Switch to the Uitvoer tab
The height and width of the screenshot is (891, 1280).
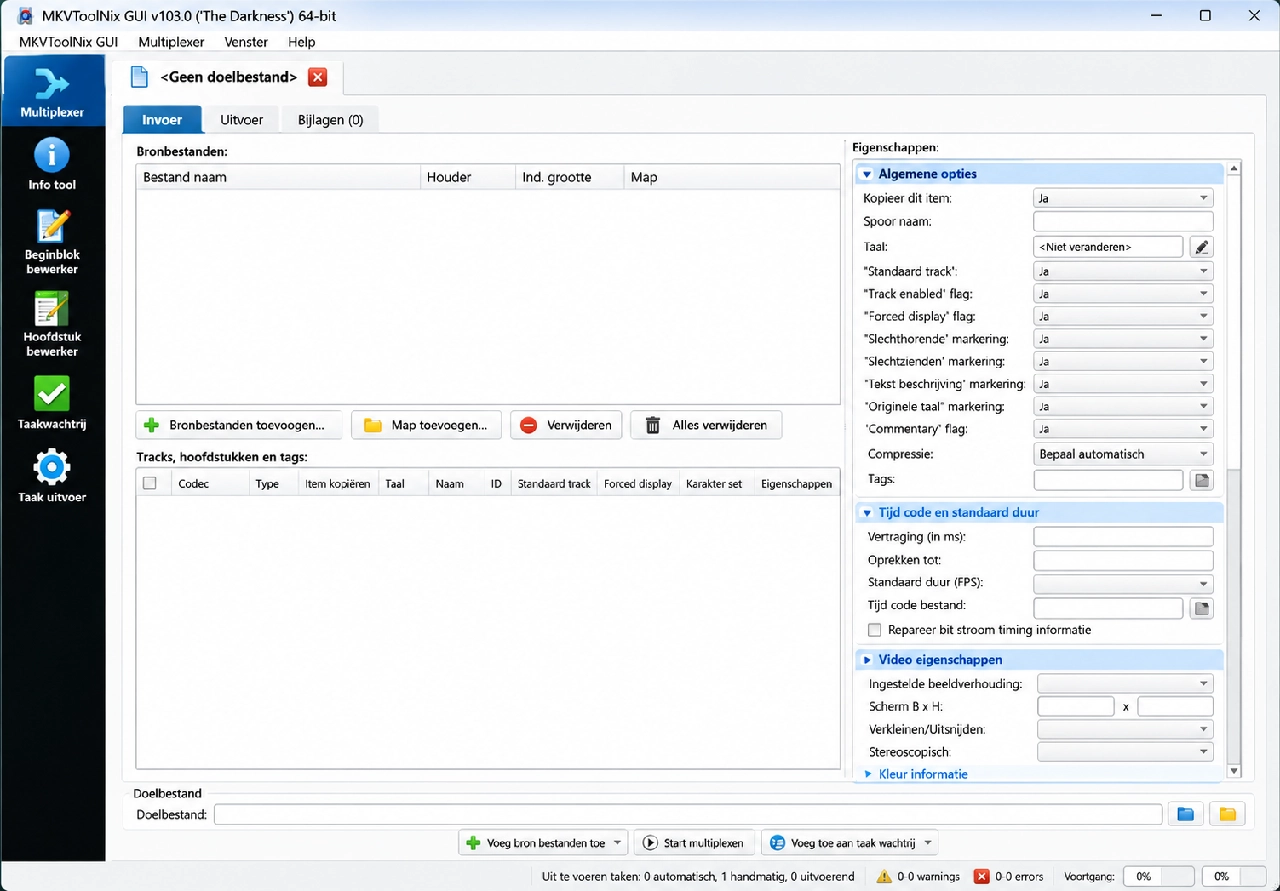(x=242, y=120)
